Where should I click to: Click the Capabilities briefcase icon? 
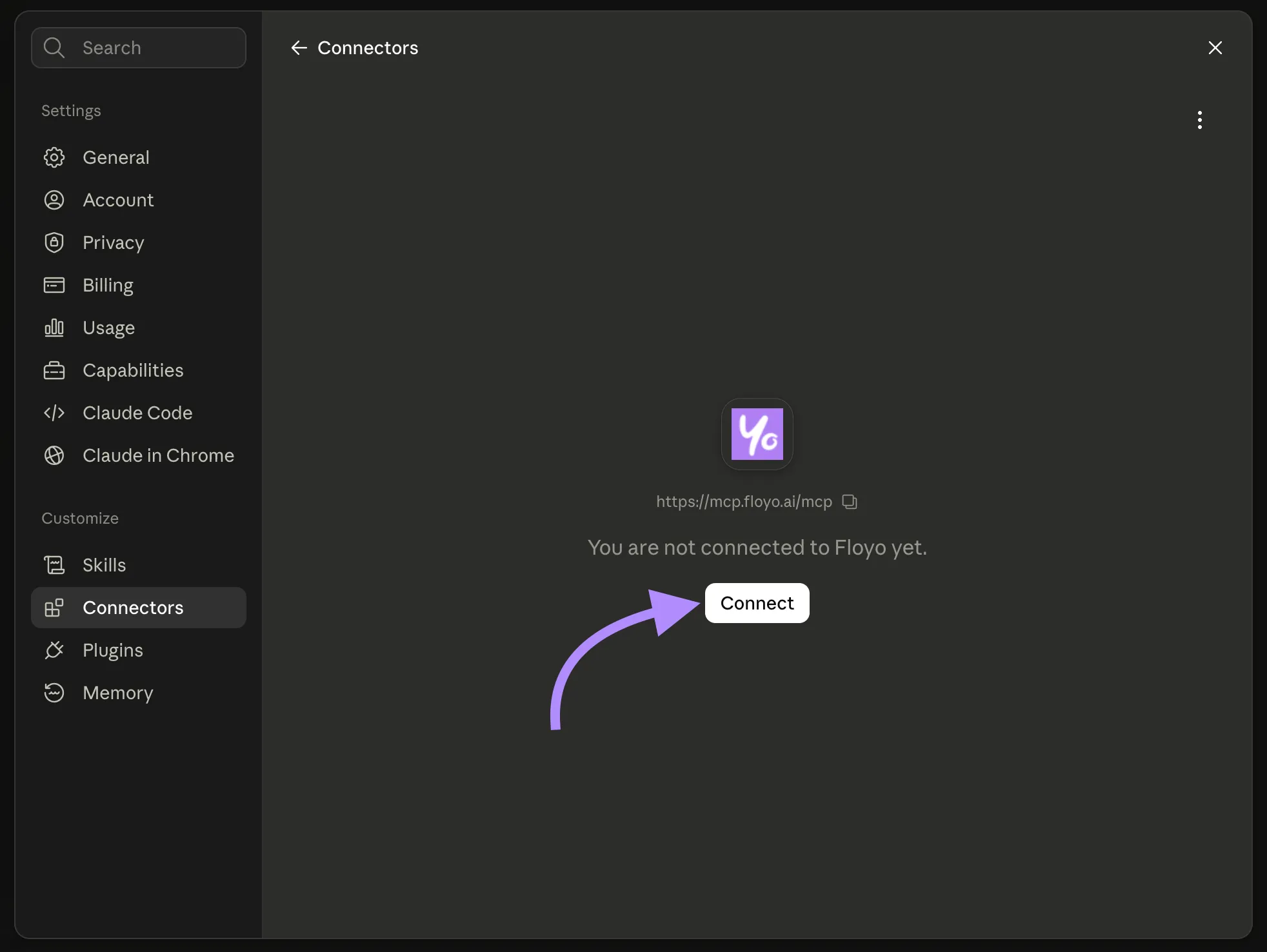[x=54, y=370]
